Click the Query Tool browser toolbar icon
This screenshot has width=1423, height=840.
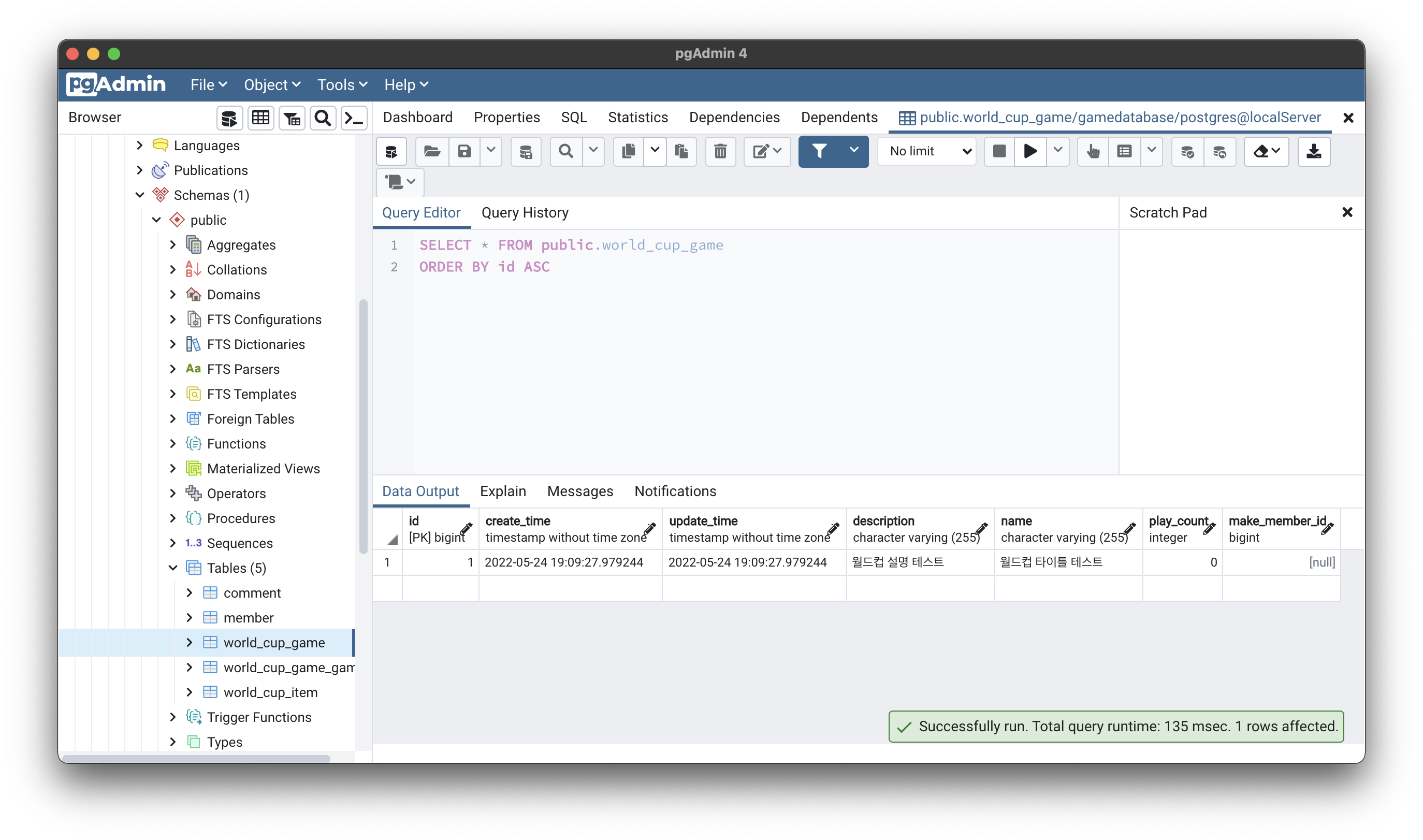click(229, 118)
